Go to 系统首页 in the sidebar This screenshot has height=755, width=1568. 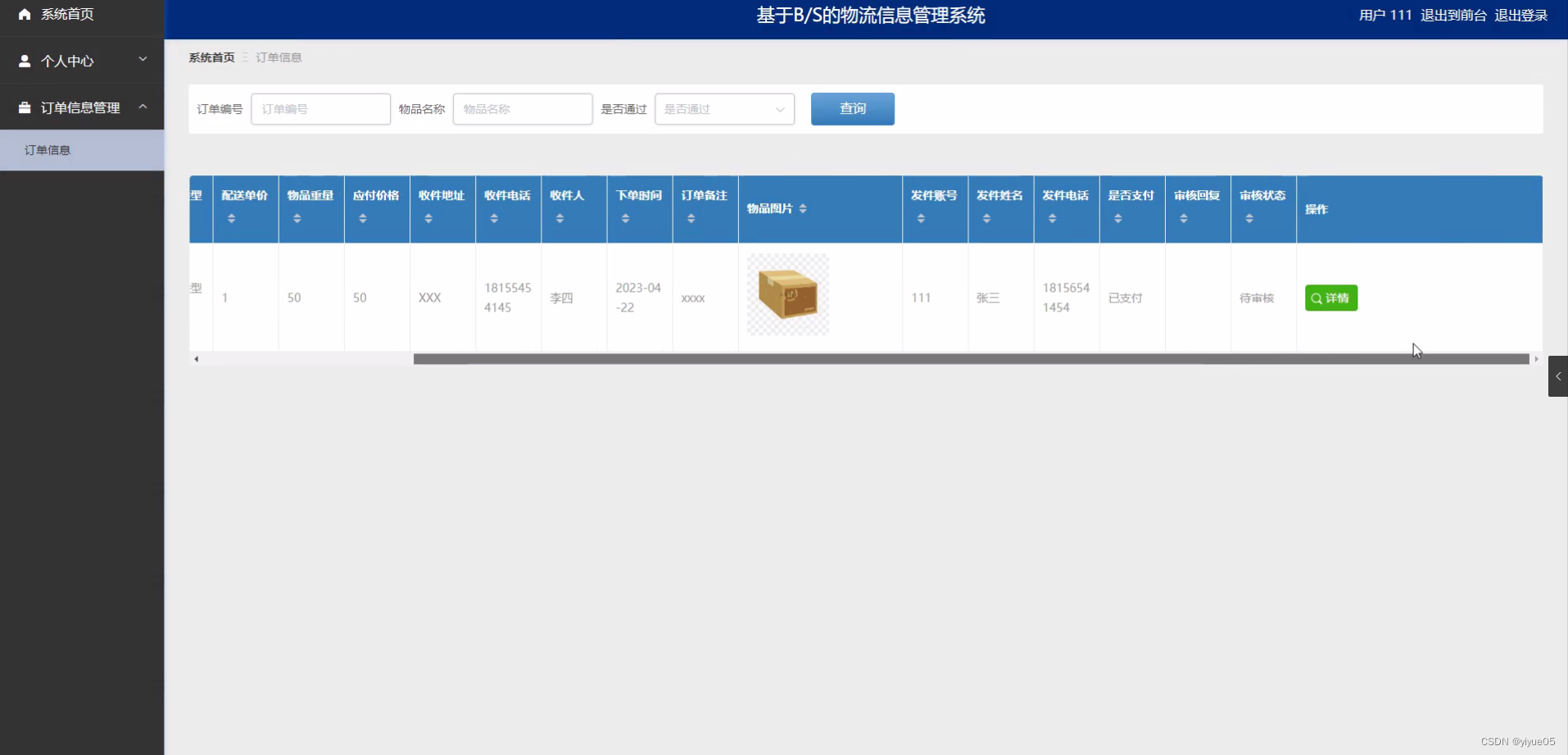pyautogui.click(x=67, y=14)
